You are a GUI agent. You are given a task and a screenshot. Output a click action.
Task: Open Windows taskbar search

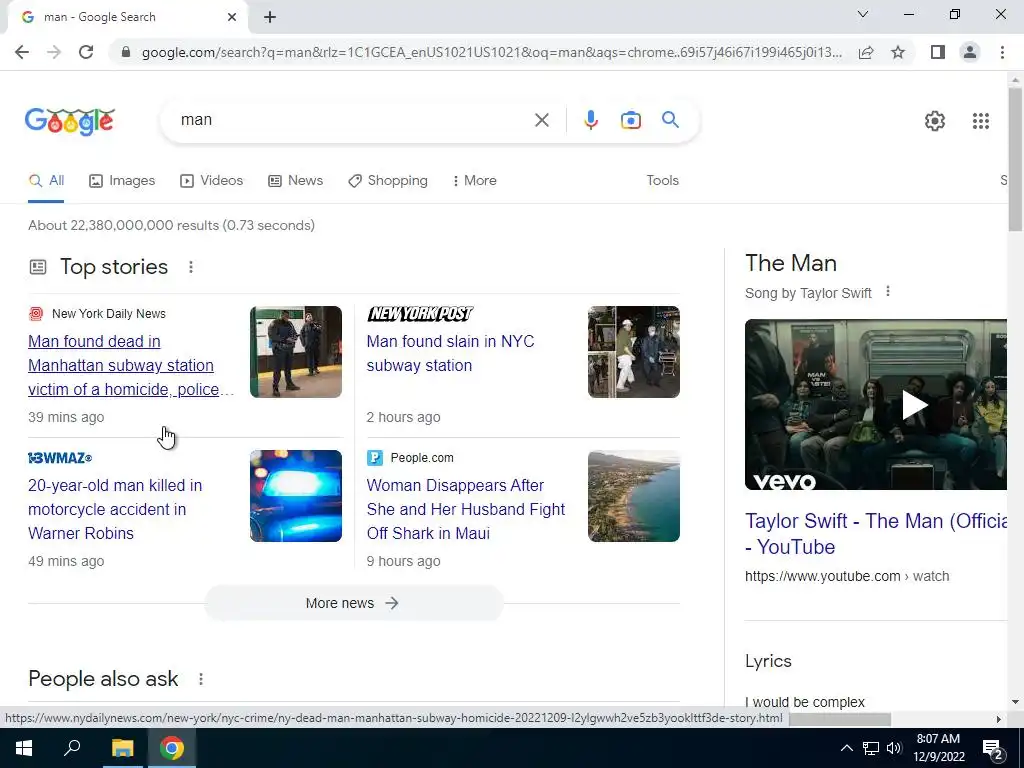[x=72, y=748]
